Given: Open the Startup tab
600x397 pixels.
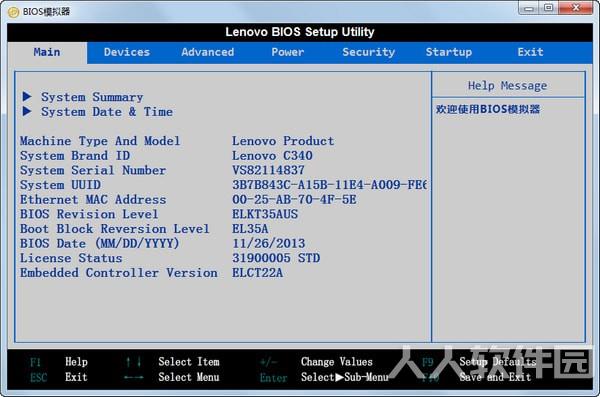Looking at the screenshot, I should click(x=449, y=52).
